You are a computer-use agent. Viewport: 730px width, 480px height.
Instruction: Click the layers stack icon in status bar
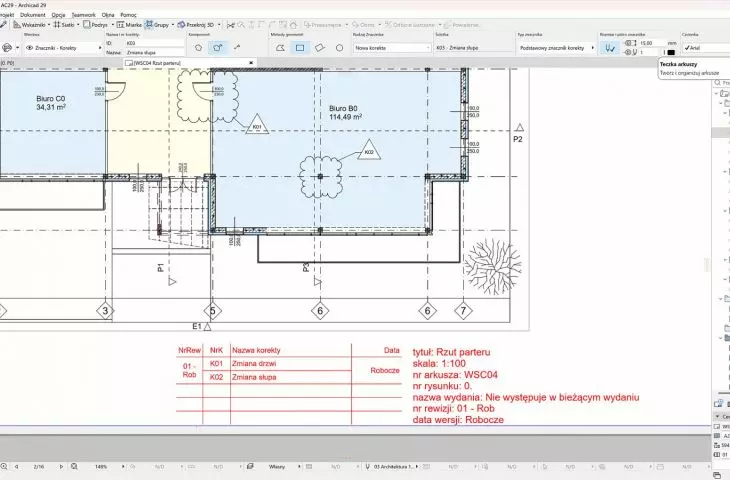(250, 466)
